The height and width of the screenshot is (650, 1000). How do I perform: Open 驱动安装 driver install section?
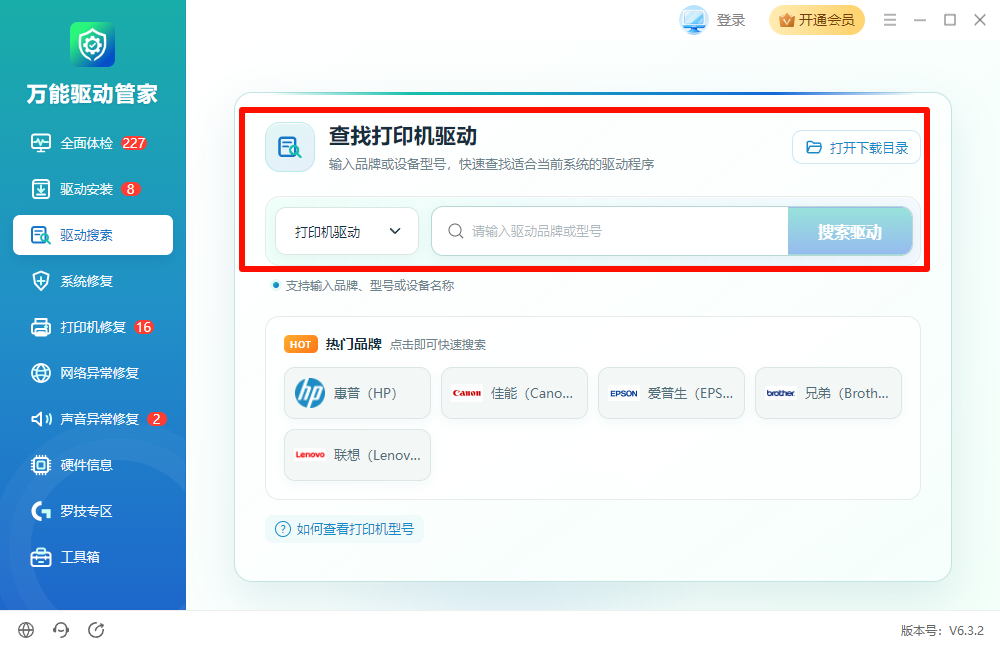point(92,189)
